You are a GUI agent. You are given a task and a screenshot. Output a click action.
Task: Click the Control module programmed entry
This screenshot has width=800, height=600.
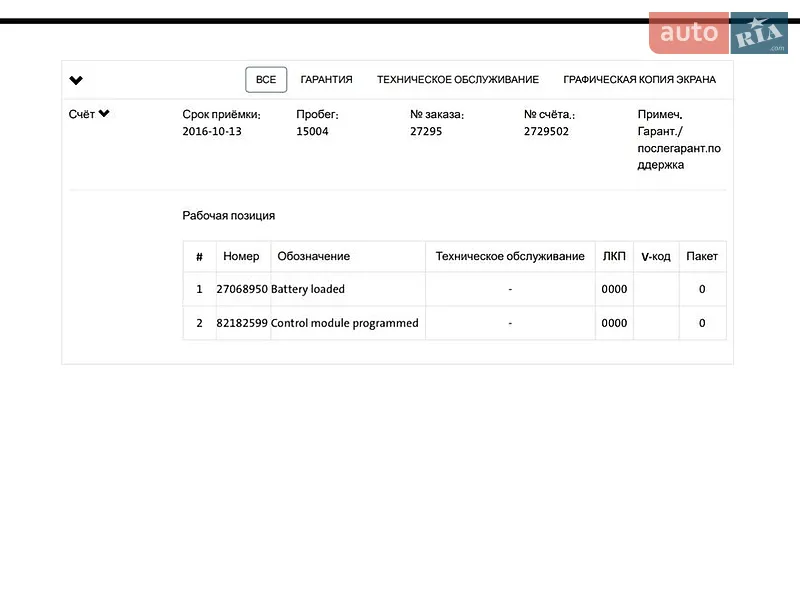(344, 323)
